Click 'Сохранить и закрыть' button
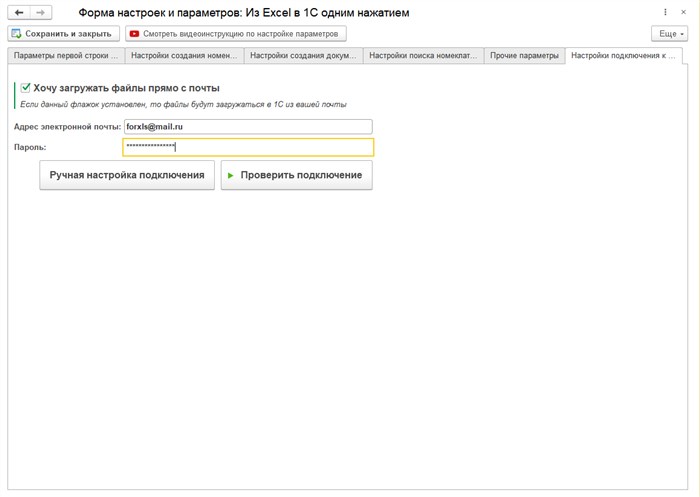This screenshot has width=700, height=497. [63, 33]
